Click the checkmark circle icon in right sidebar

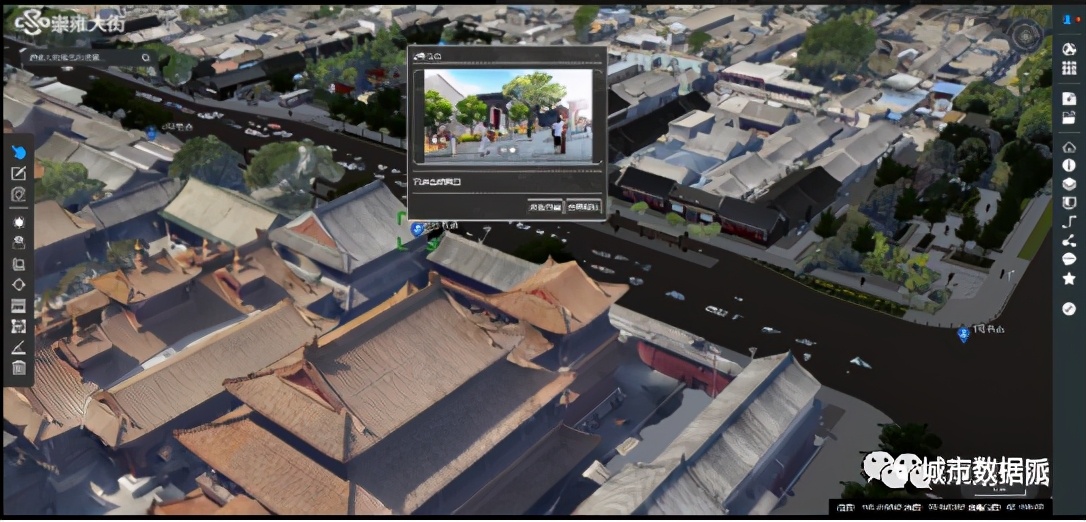click(x=1069, y=309)
